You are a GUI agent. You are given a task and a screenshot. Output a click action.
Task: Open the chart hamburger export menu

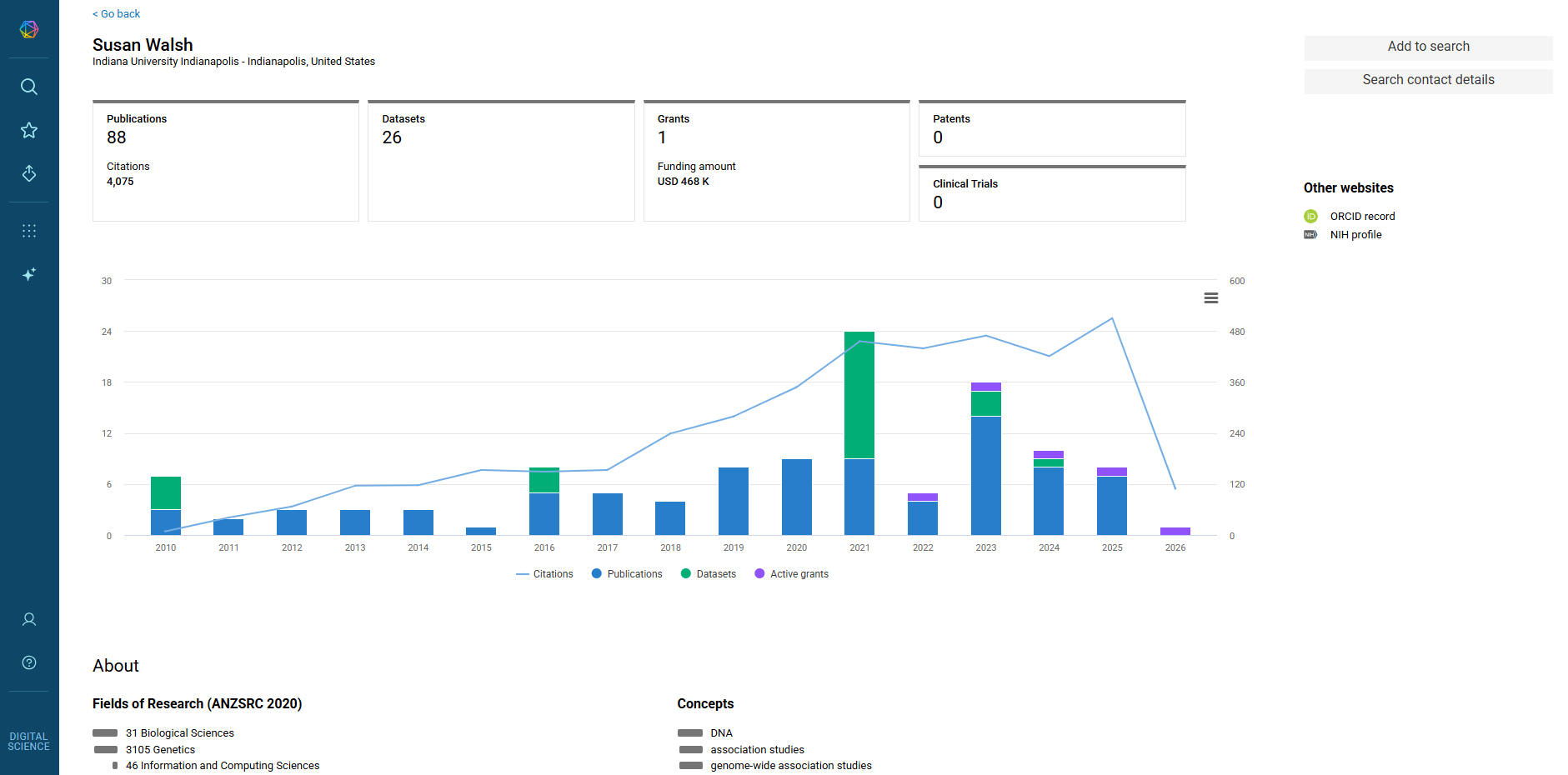tap(1211, 297)
